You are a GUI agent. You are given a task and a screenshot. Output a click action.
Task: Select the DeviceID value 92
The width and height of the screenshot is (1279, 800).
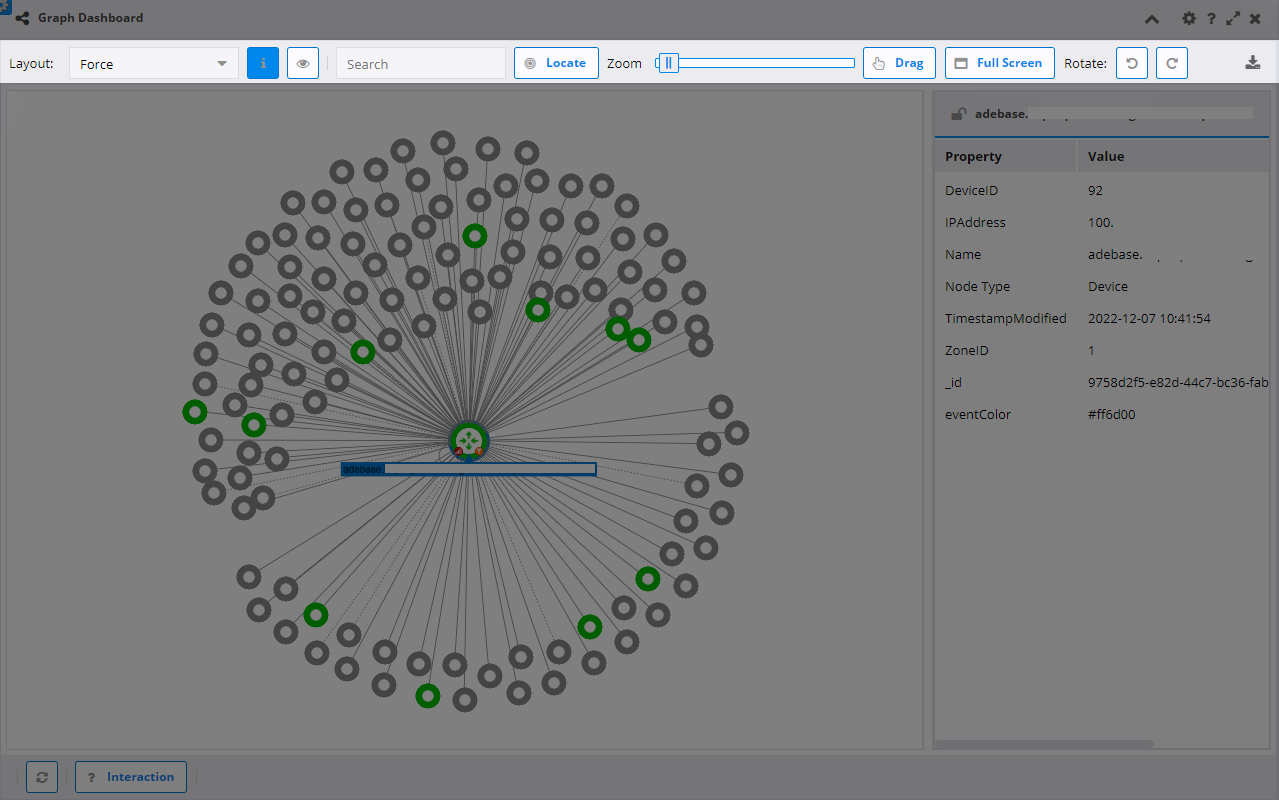[x=1095, y=190]
